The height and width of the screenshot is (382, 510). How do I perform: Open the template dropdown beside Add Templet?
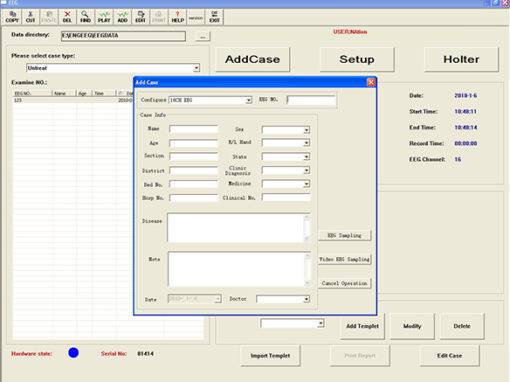(320, 323)
